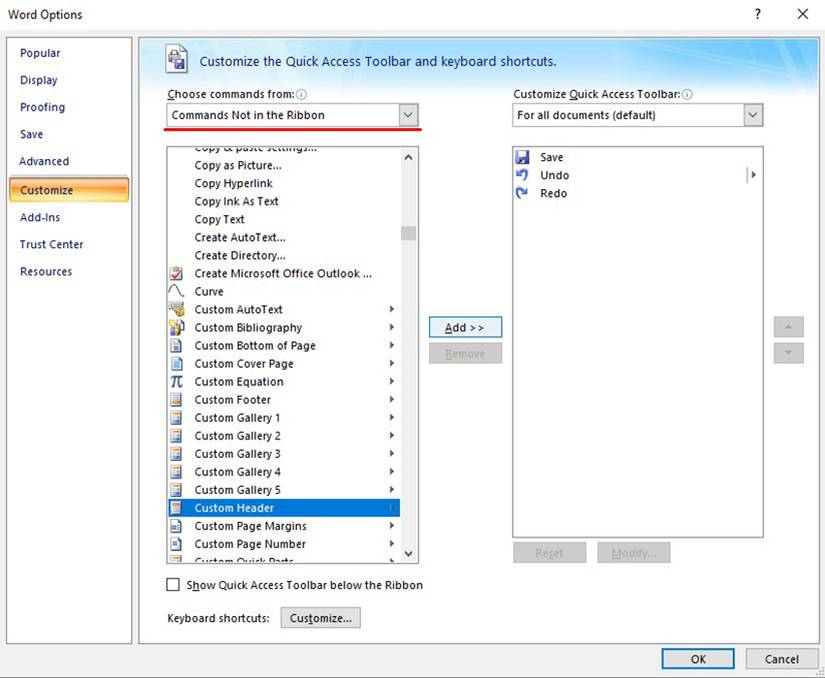
Task: Open the Add-Ins category
Action: coord(40,217)
